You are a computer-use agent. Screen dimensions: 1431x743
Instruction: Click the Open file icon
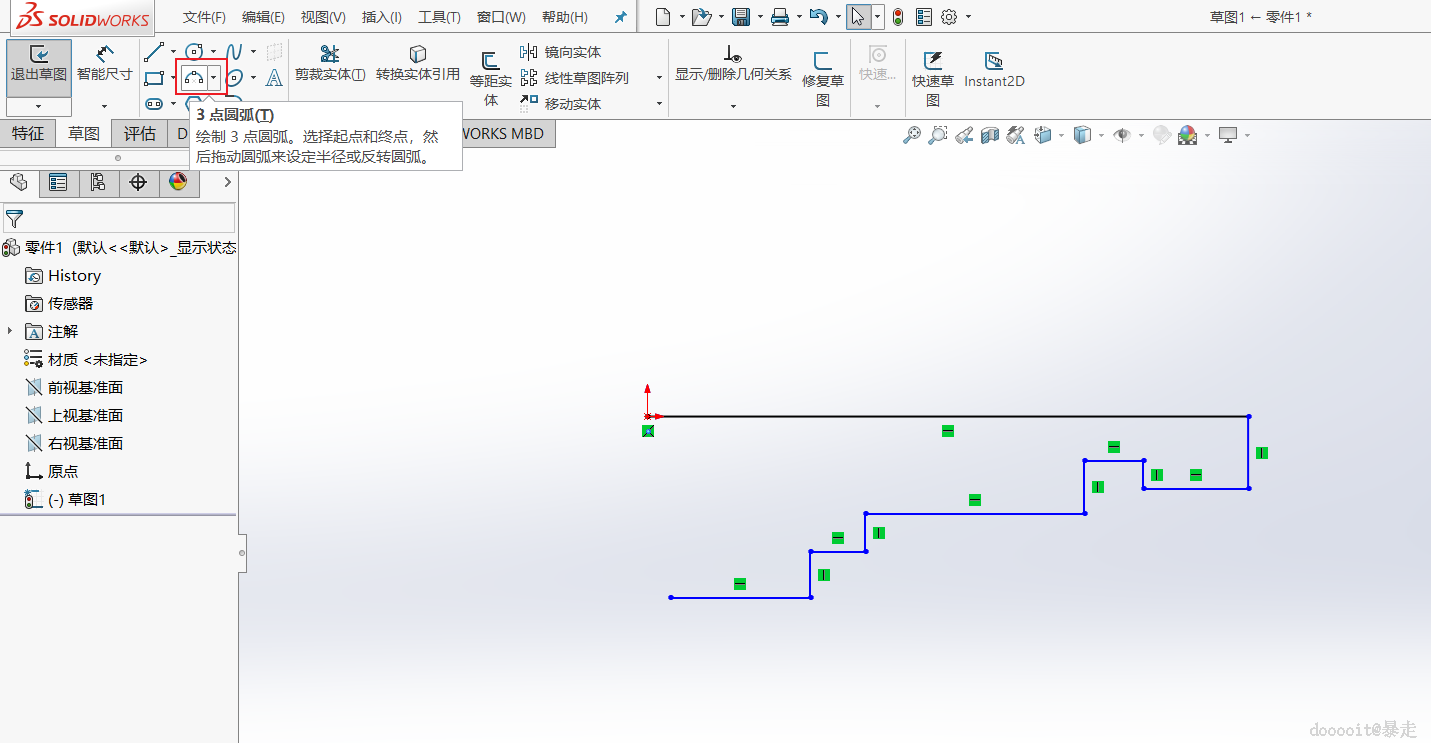702,17
